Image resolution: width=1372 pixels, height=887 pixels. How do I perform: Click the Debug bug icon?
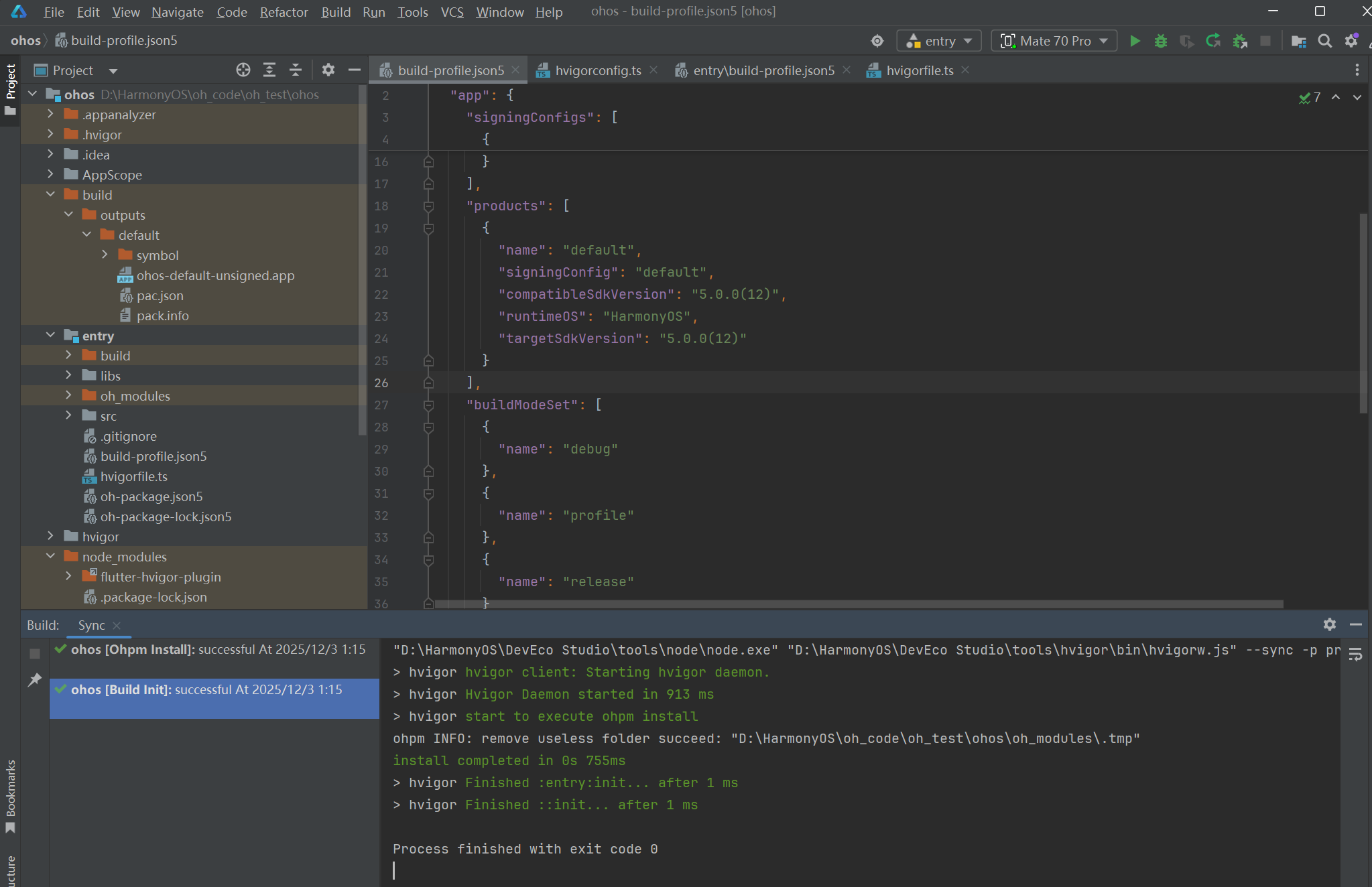point(1161,41)
